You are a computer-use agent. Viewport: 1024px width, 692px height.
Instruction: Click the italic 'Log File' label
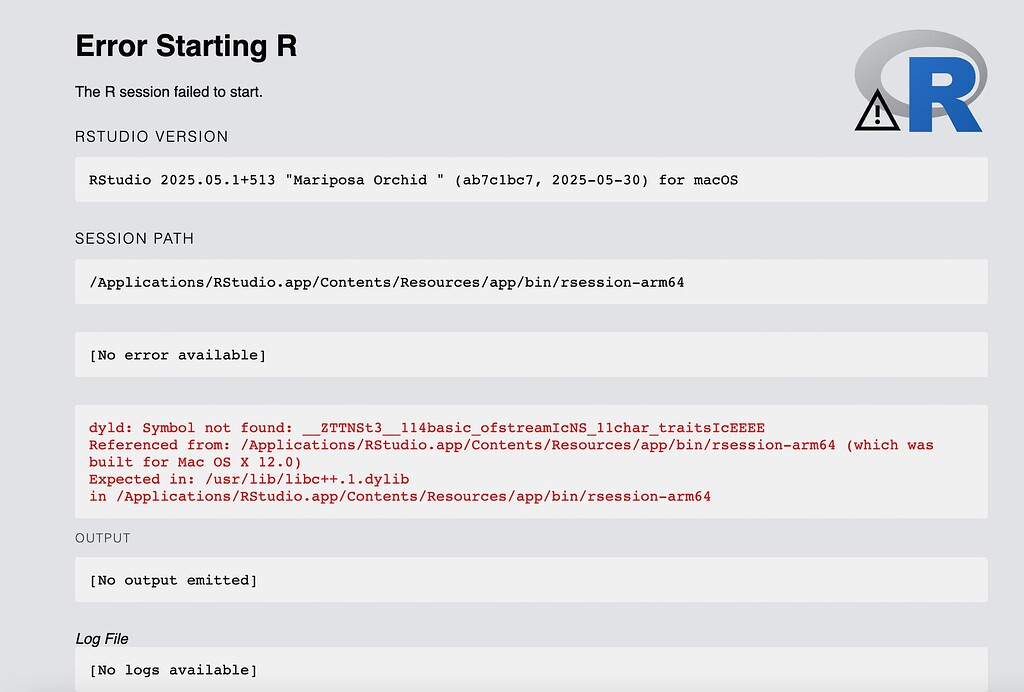point(100,638)
